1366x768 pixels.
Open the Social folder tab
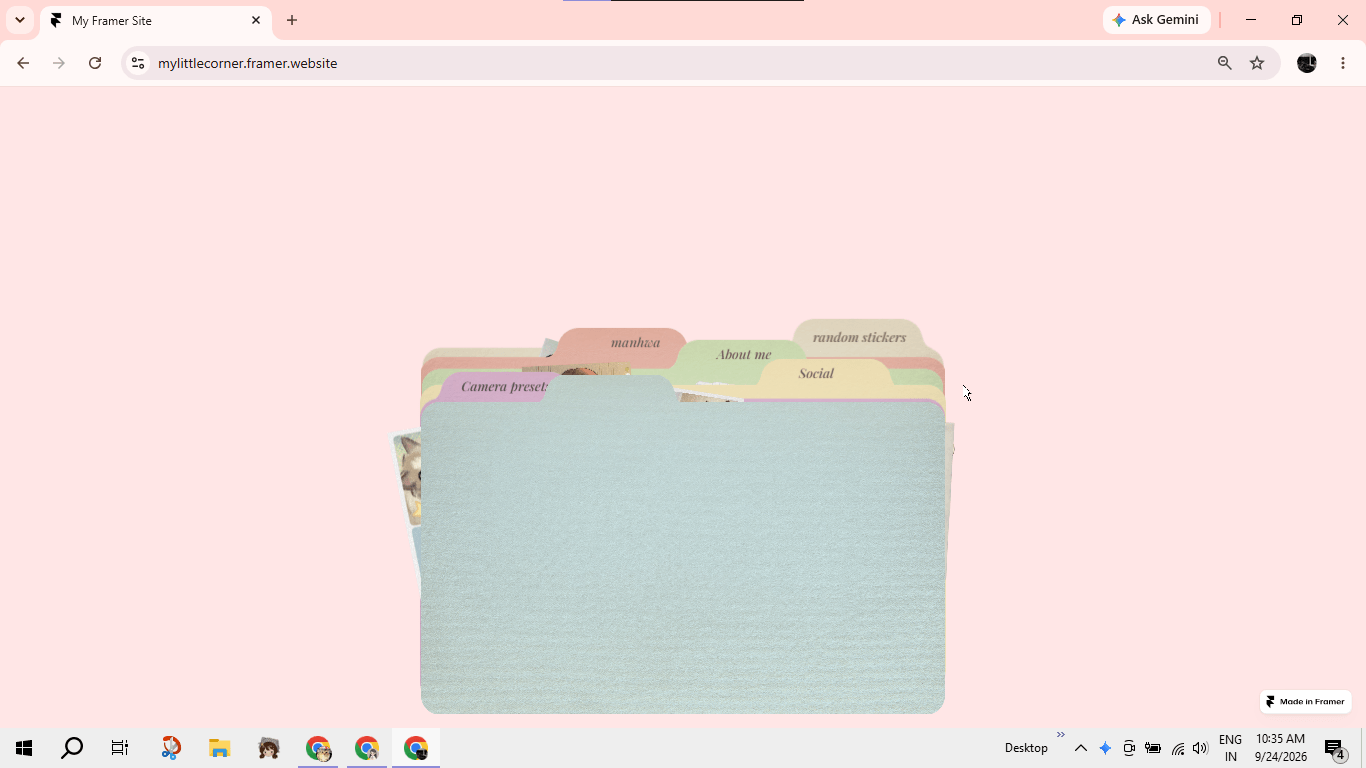tap(824, 373)
